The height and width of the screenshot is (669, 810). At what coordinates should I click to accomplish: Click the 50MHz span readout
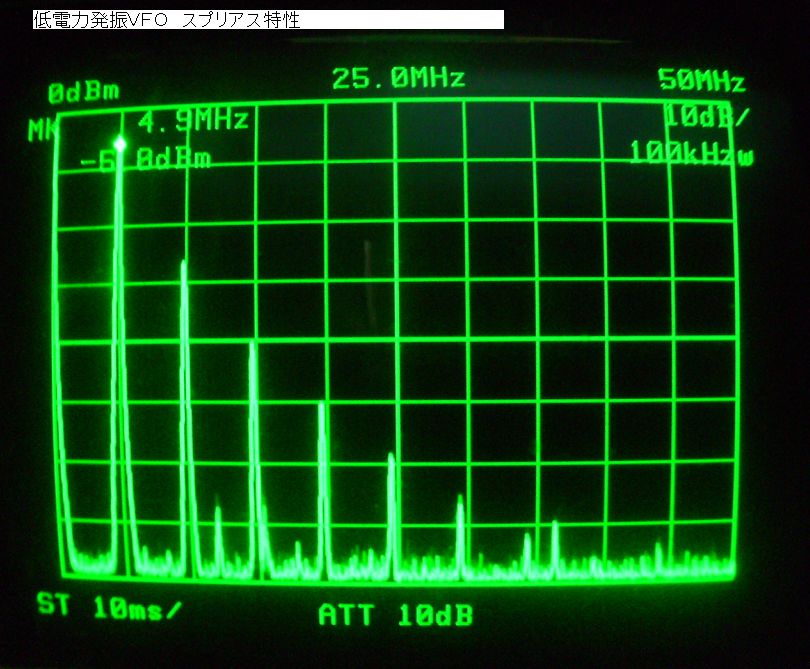point(702,81)
